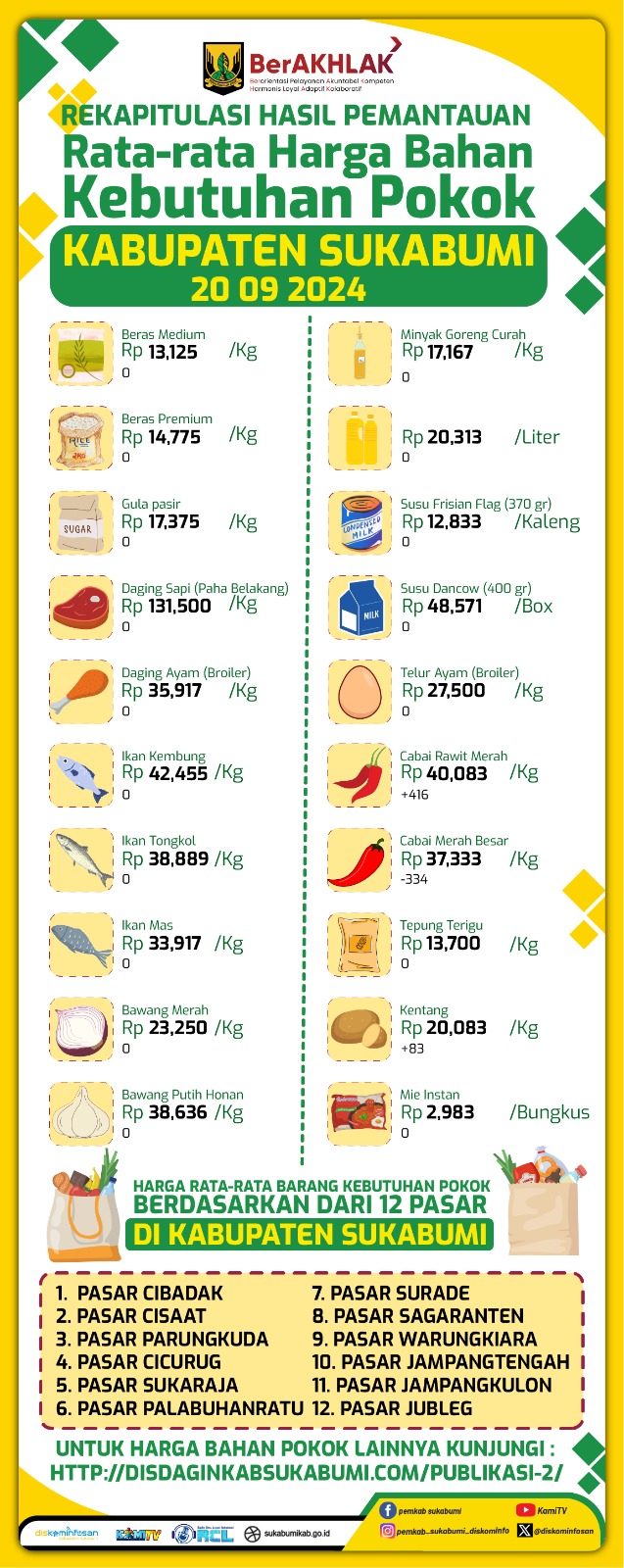Click the X icon for @diskominfosan
The height and width of the screenshot is (1568, 624).
(526, 1531)
